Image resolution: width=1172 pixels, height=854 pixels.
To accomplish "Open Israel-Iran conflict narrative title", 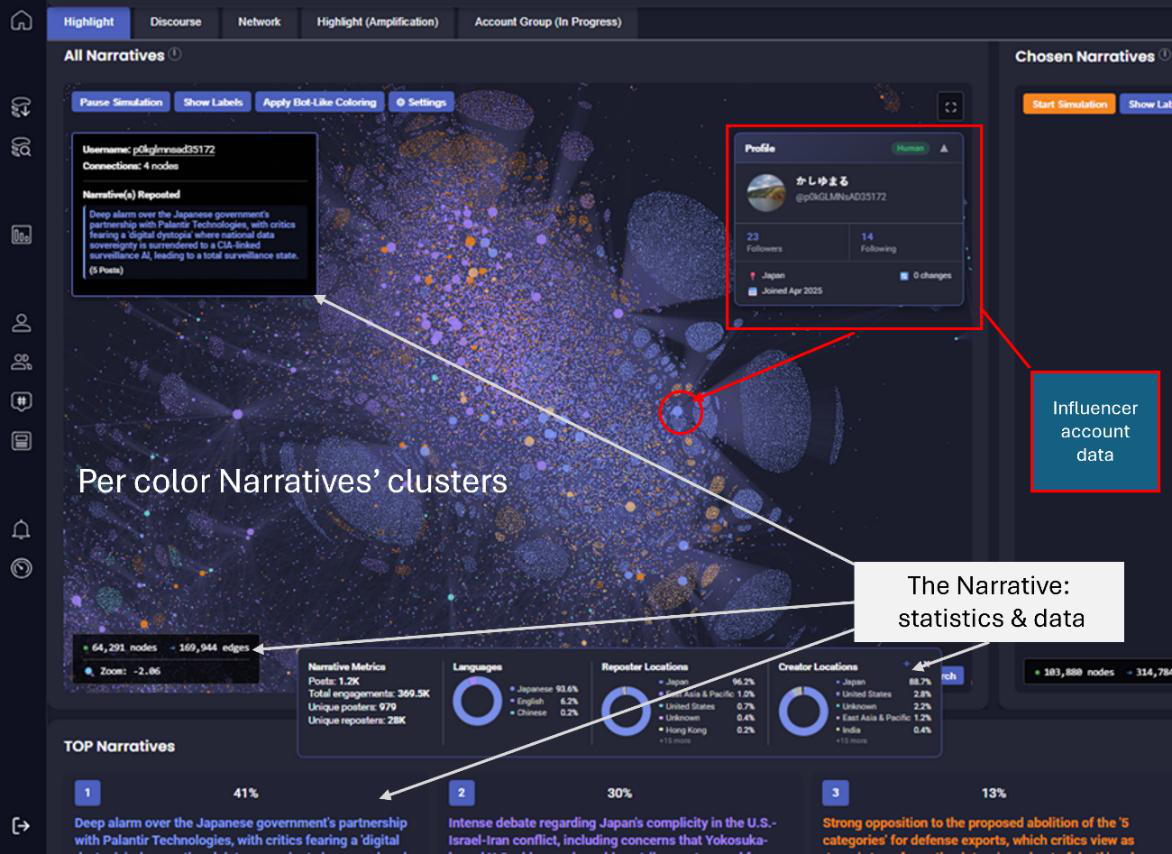I will 612,835.
